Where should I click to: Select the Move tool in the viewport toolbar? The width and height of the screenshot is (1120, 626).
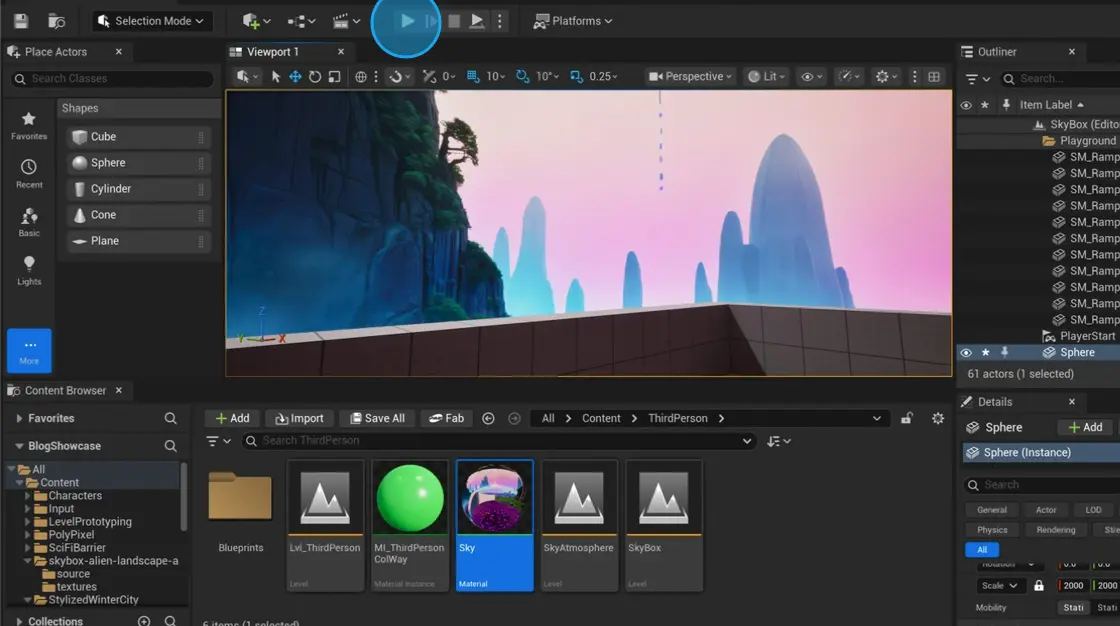(295, 76)
